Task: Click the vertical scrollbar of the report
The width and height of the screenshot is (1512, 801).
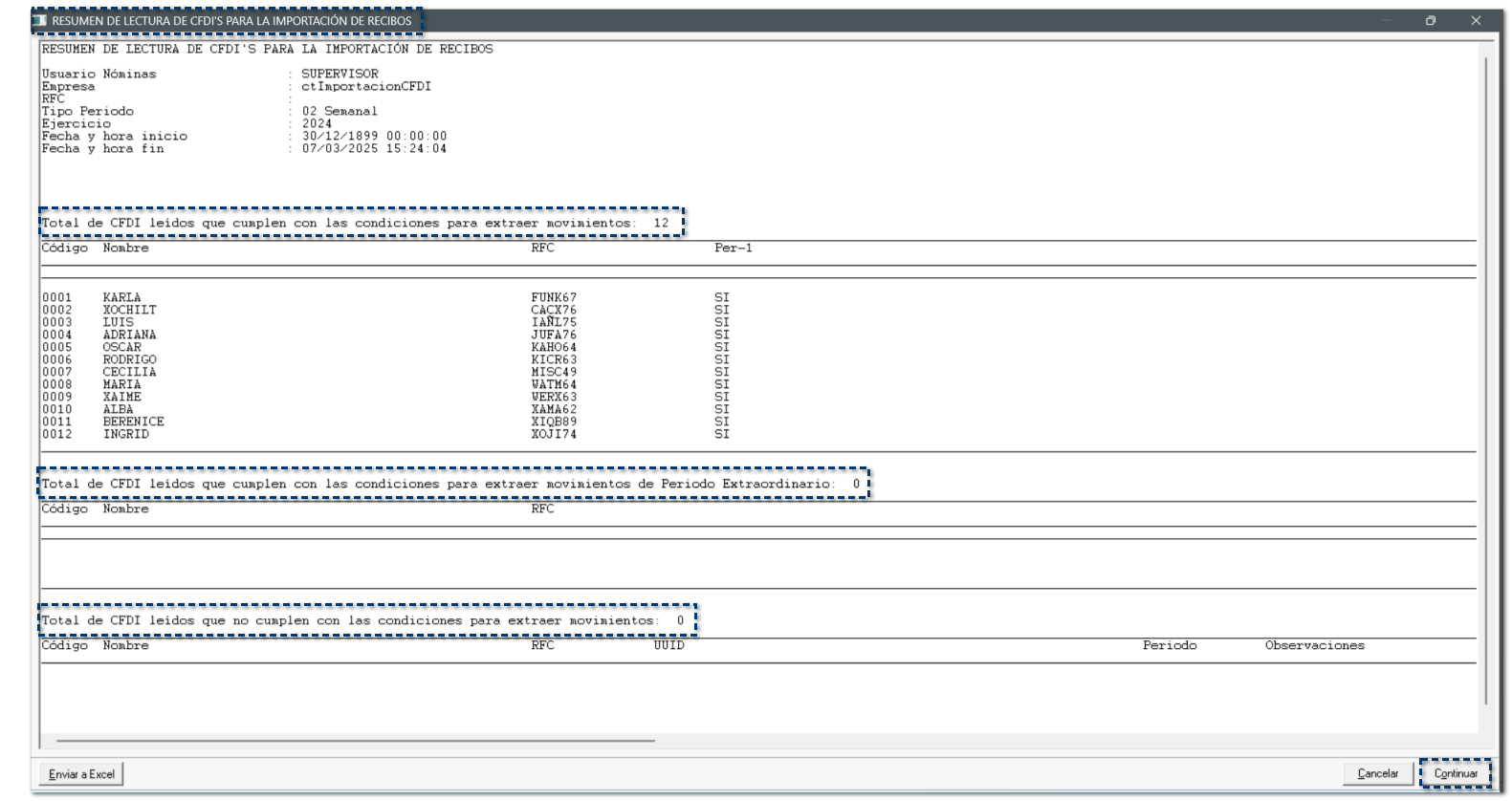Action: point(1486,380)
